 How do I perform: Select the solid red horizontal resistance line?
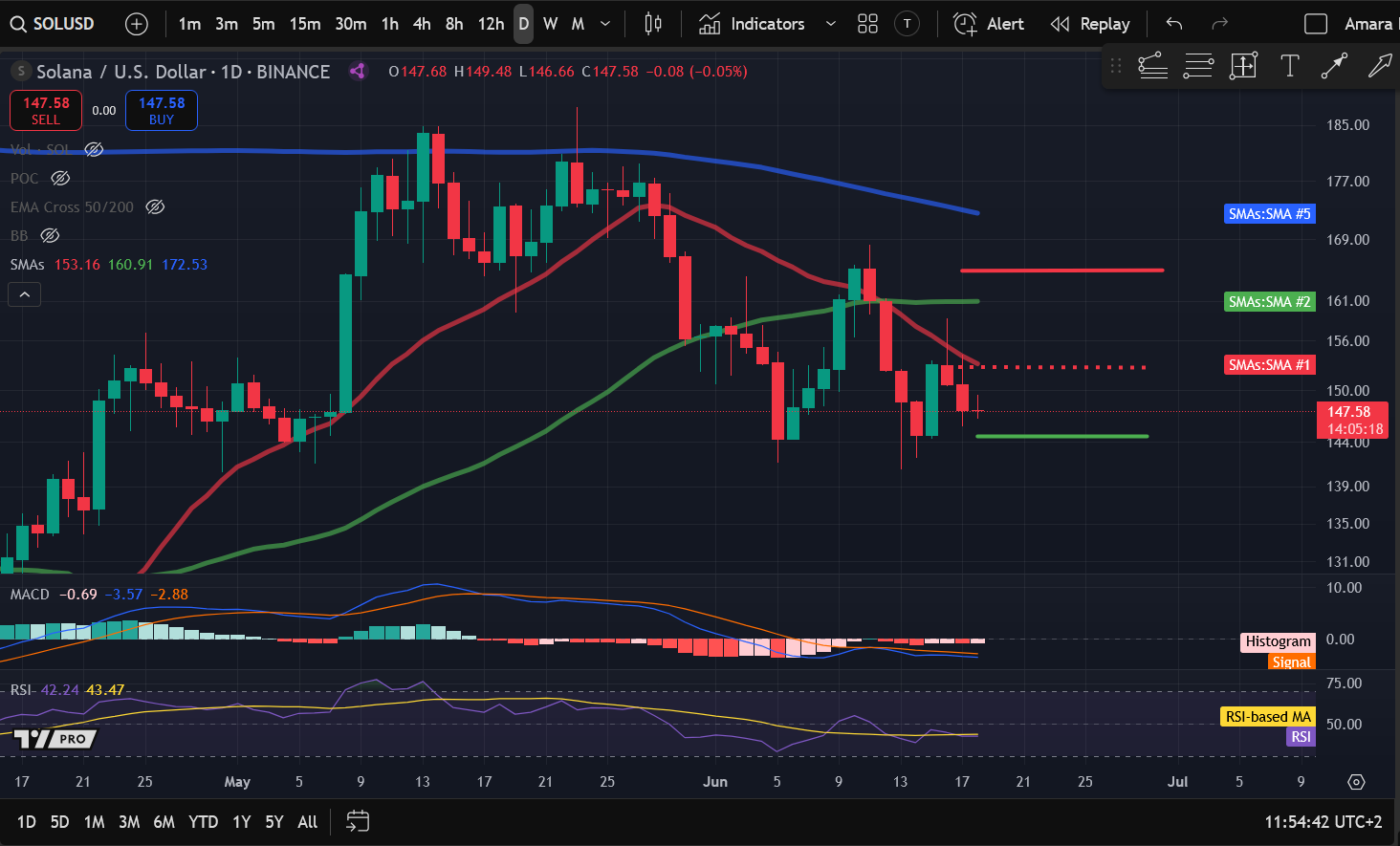1061,271
